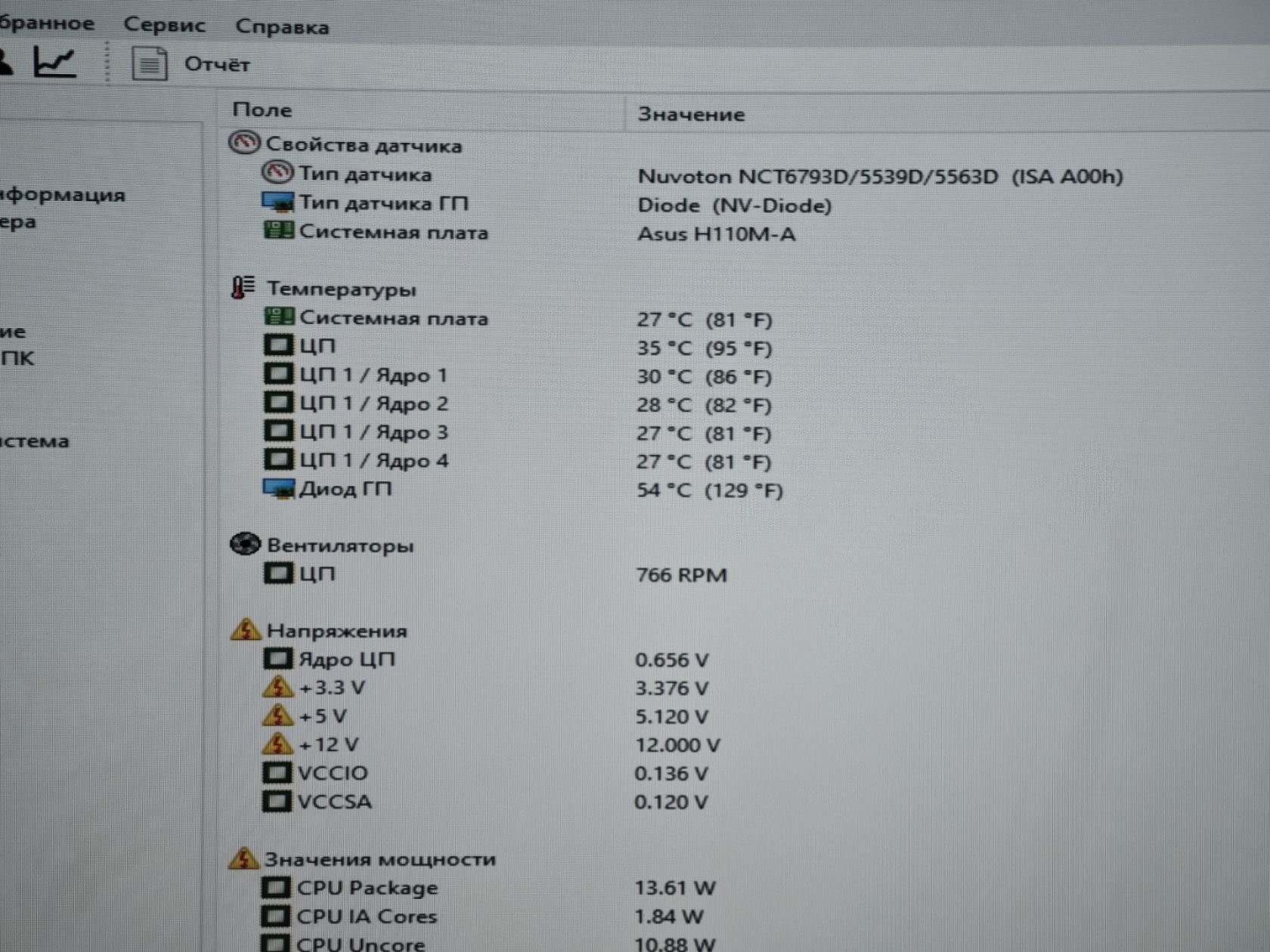The width and height of the screenshot is (1270, 952).
Task: Click the Значения мощности warning icon
Action: click(243, 858)
